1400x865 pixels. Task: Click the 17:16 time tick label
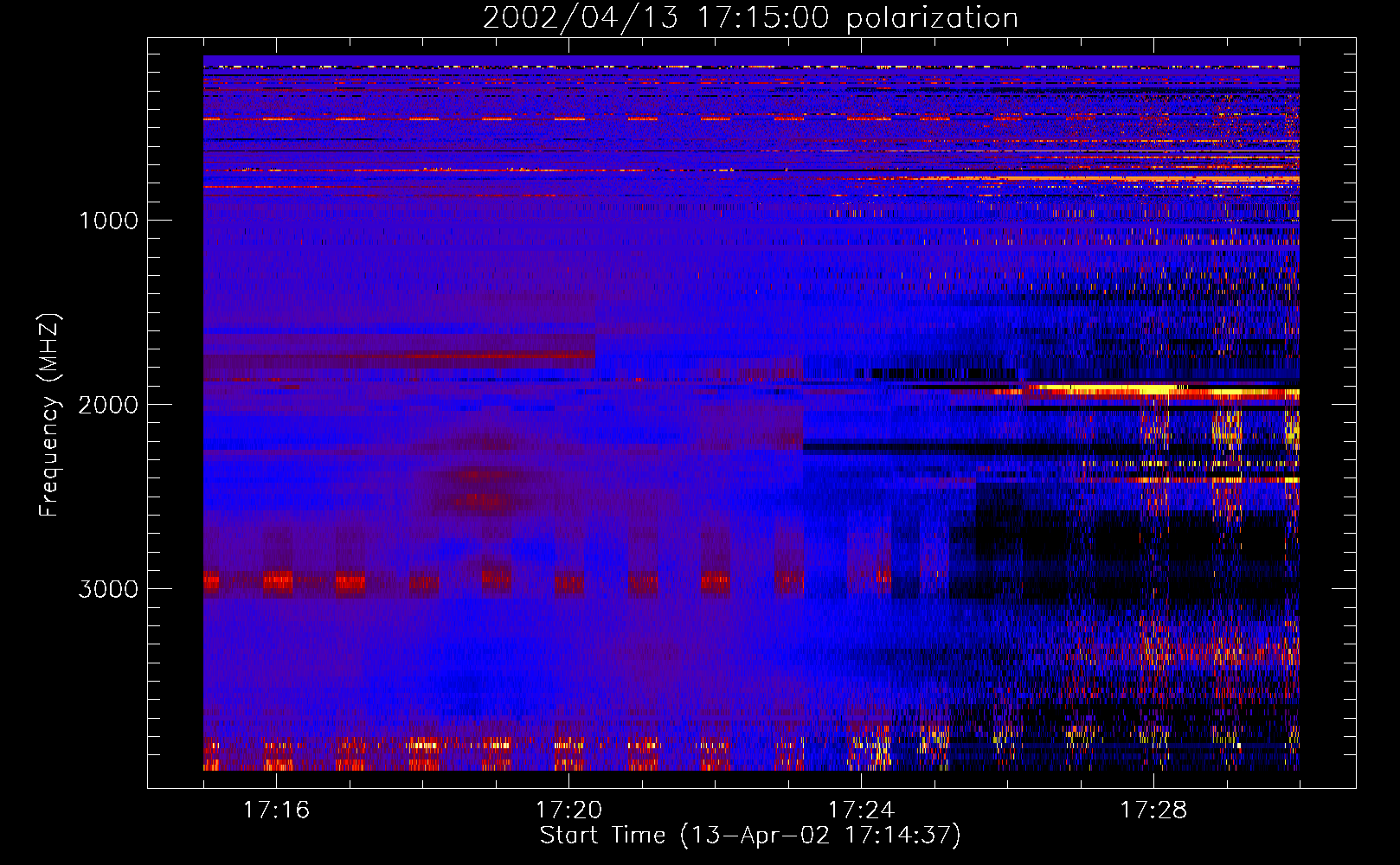(x=276, y=810)
